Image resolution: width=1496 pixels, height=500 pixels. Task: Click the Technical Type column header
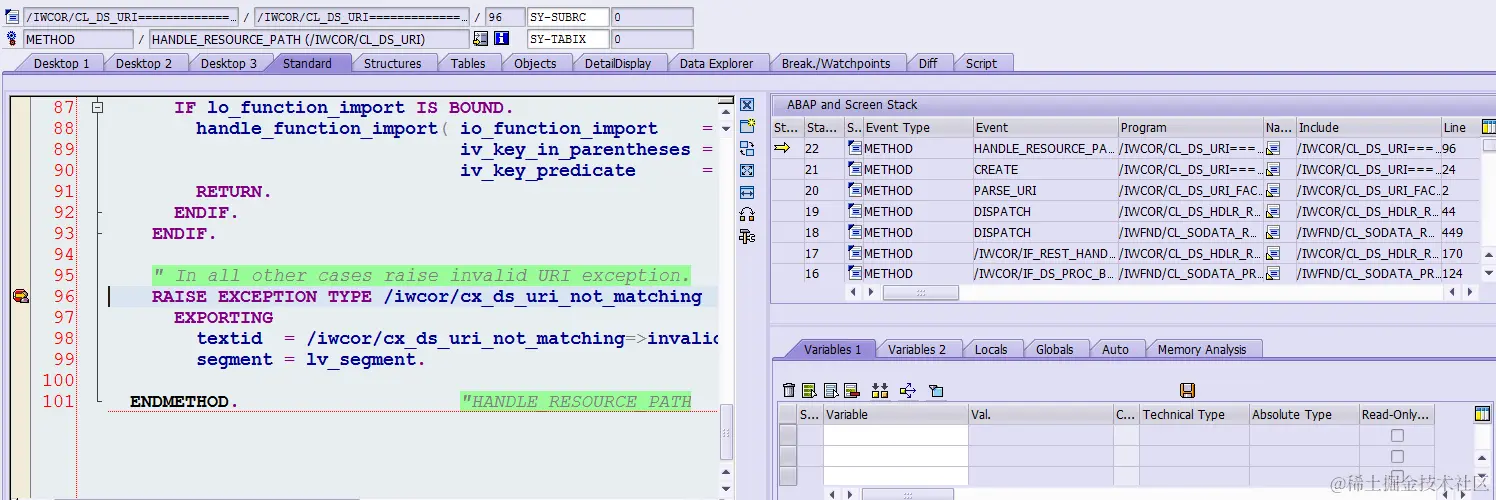coord(1193,414)
